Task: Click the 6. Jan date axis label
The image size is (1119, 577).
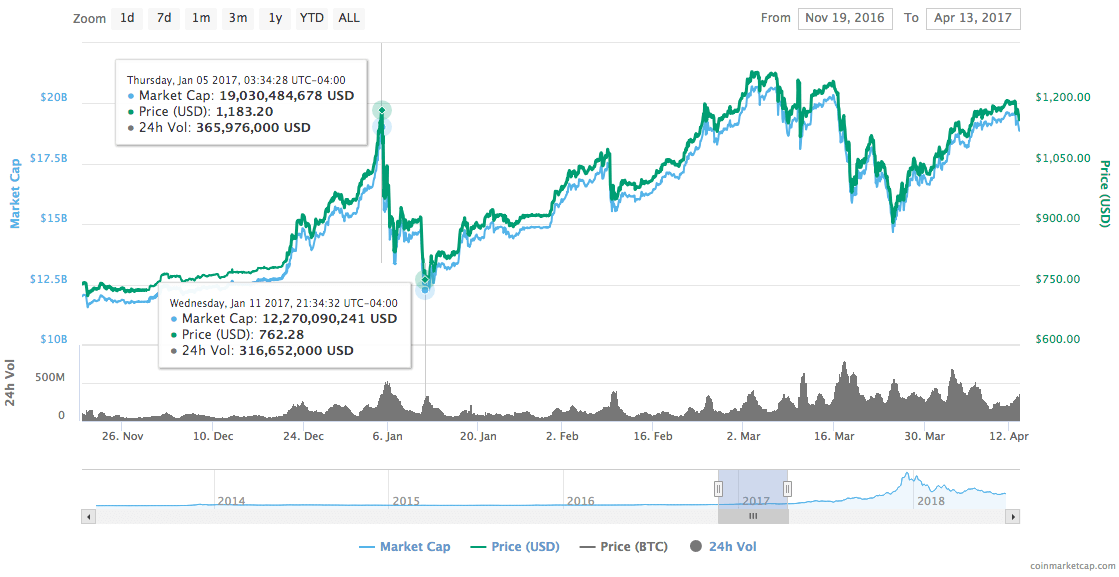Action: [x=386, y=436]
